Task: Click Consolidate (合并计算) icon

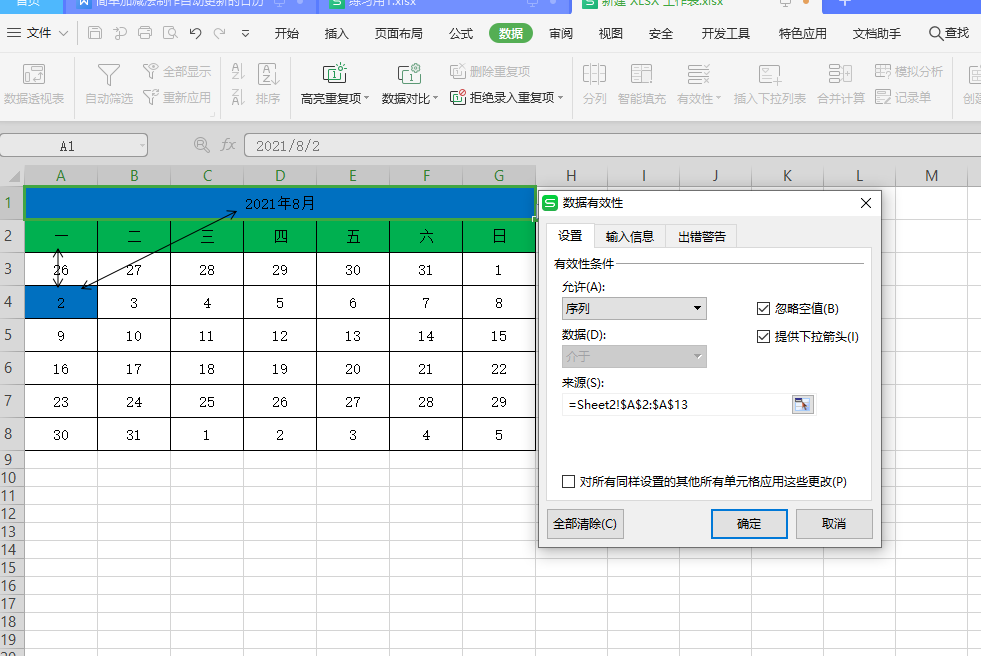Action: (840, 74)
